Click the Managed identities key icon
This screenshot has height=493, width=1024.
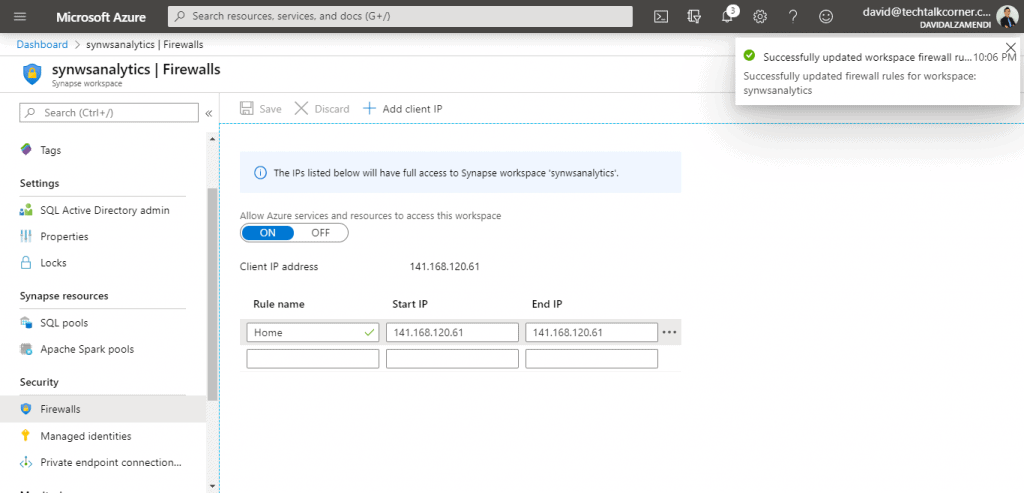[26, 436]
